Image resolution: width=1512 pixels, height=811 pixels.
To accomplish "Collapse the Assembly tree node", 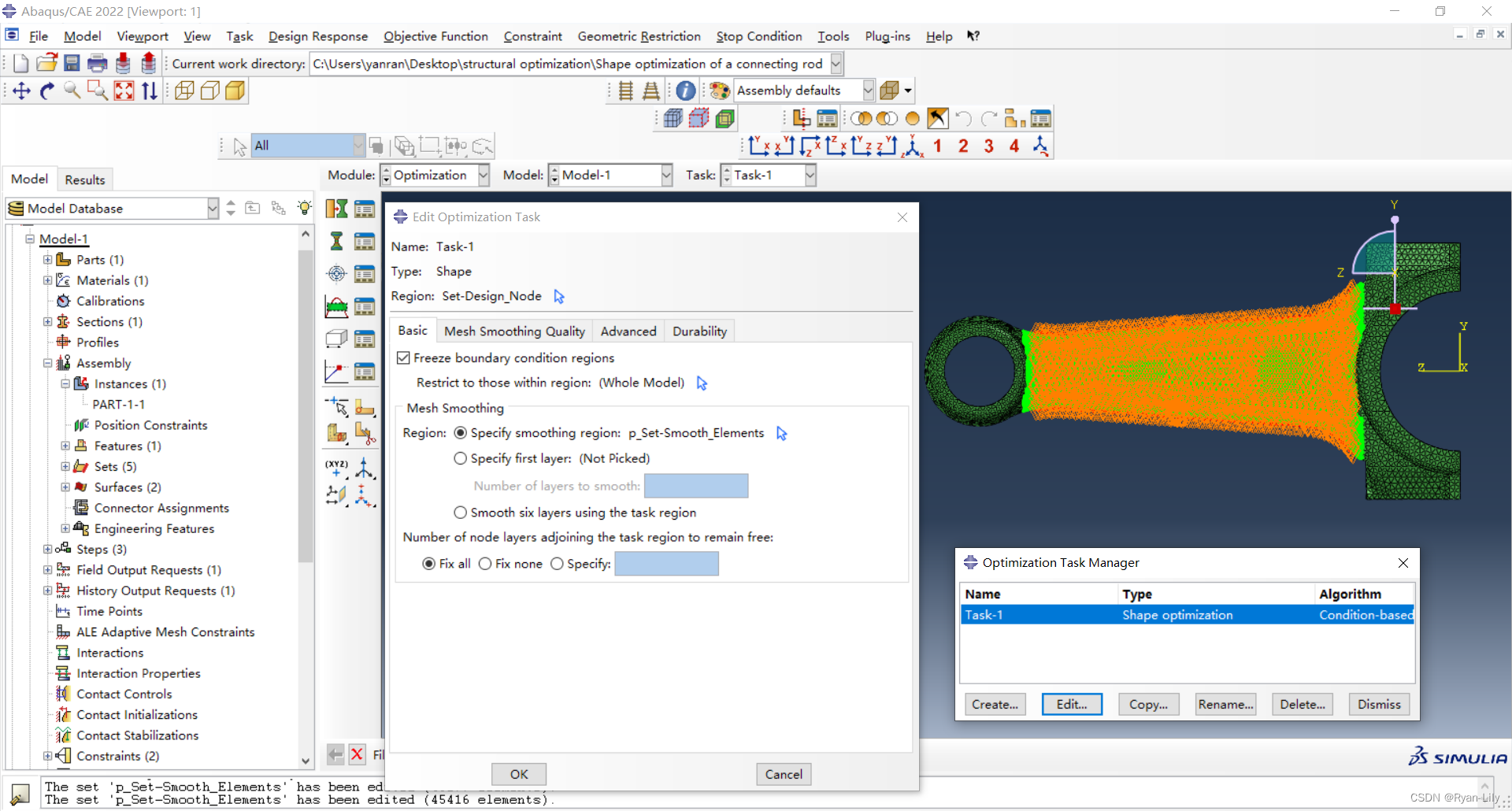I will [x=47, y=363].
